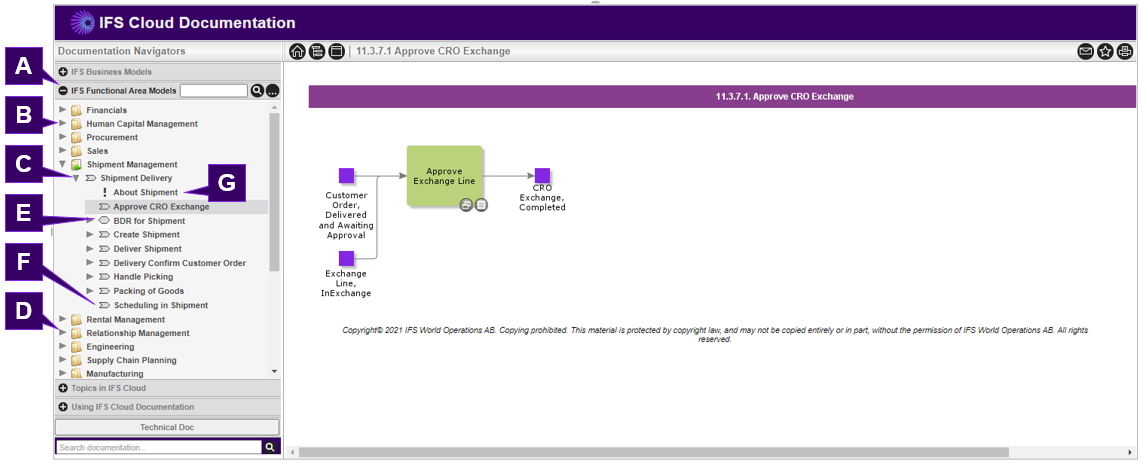The image size is (1142, 465).
Task: Click the left round icon on Approve Exchange Line
Action: 467,206
